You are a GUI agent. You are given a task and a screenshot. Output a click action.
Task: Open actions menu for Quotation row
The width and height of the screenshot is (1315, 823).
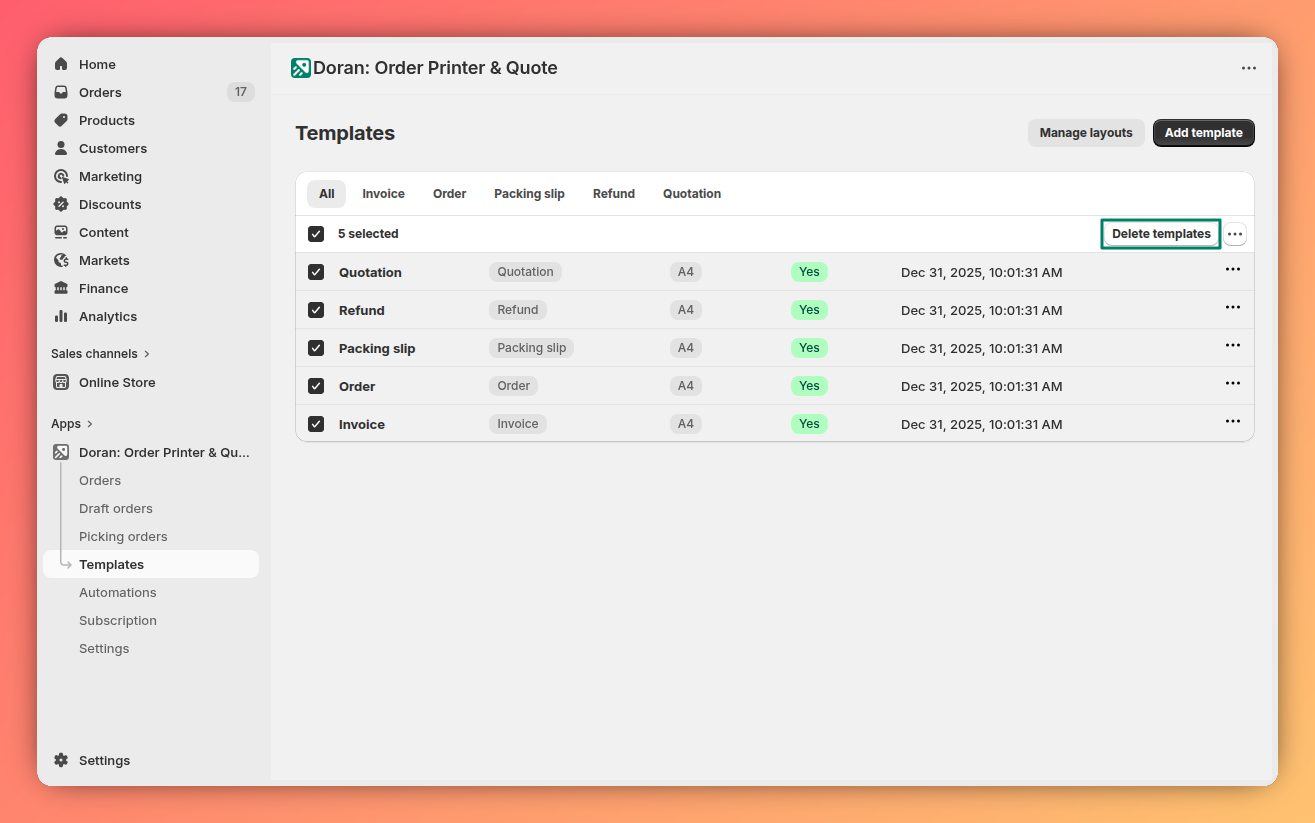(1233, 270)
